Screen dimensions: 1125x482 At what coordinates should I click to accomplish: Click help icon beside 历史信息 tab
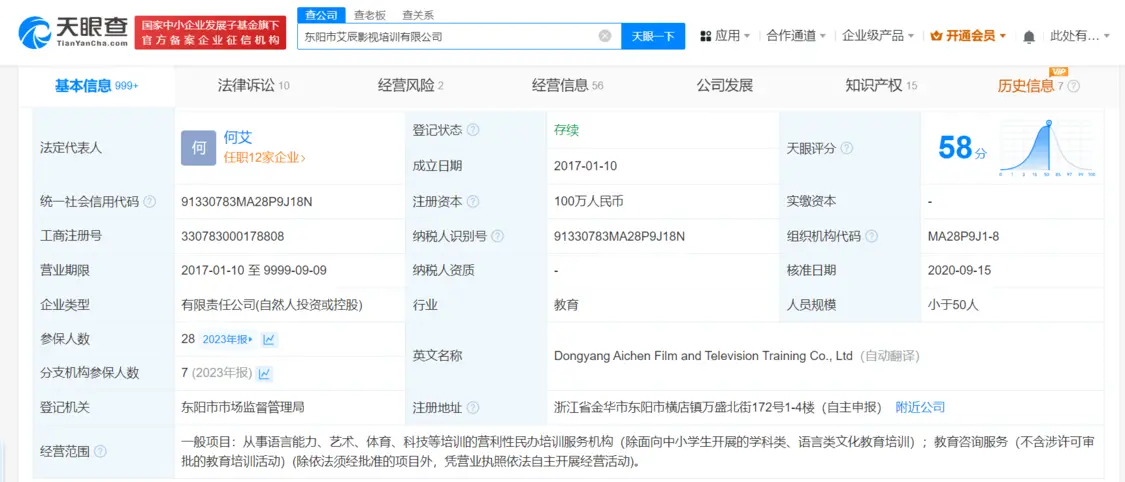[1073, 86]
